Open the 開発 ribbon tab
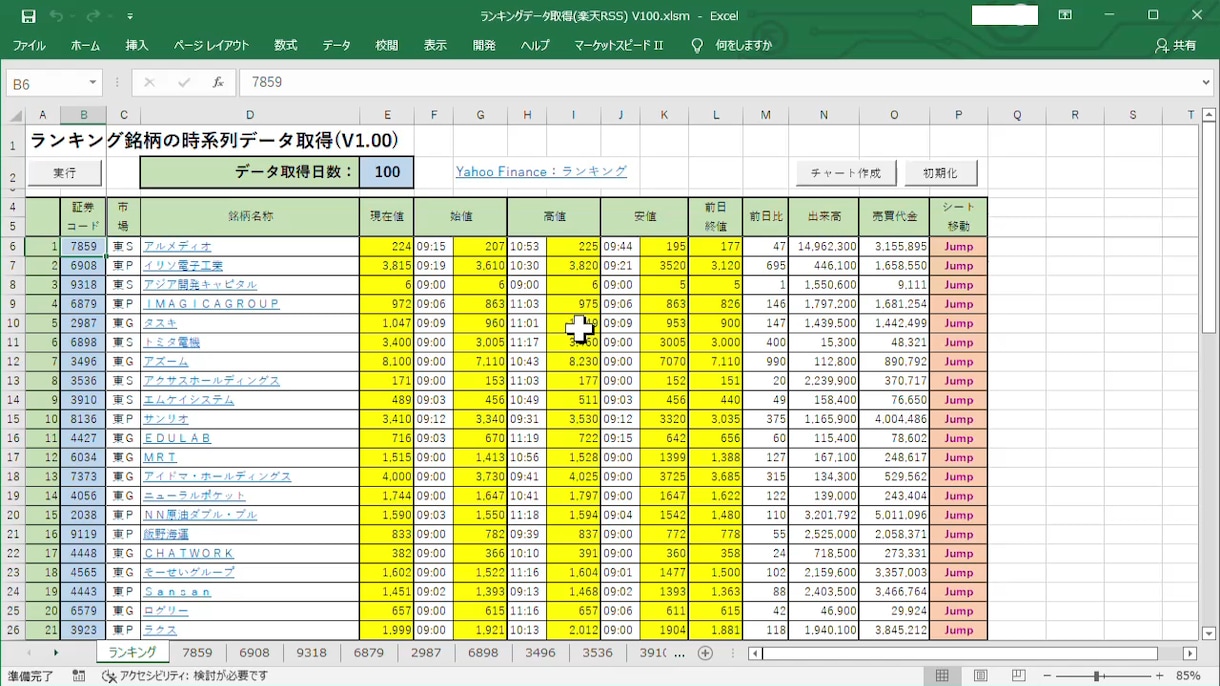Screen dimensions: 1220x686 (x=484, y=46)
